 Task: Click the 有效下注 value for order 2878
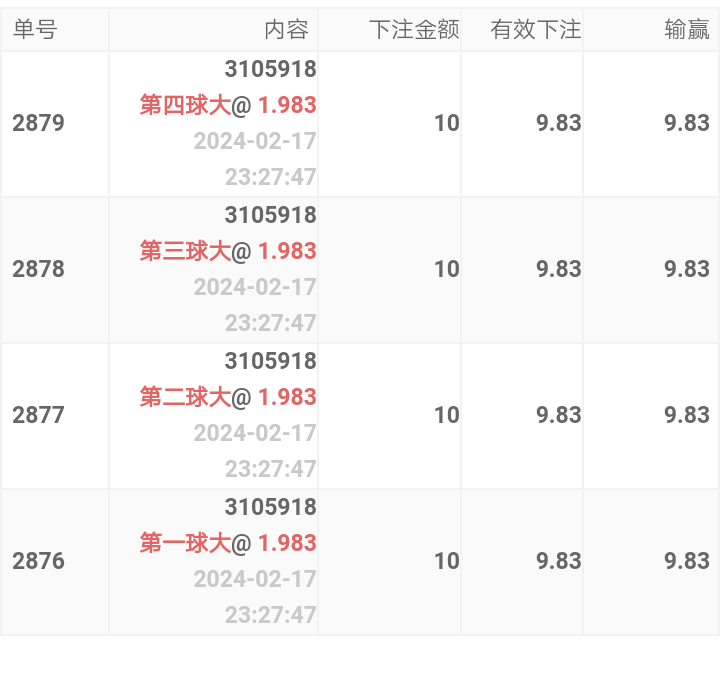coord(559,269)
